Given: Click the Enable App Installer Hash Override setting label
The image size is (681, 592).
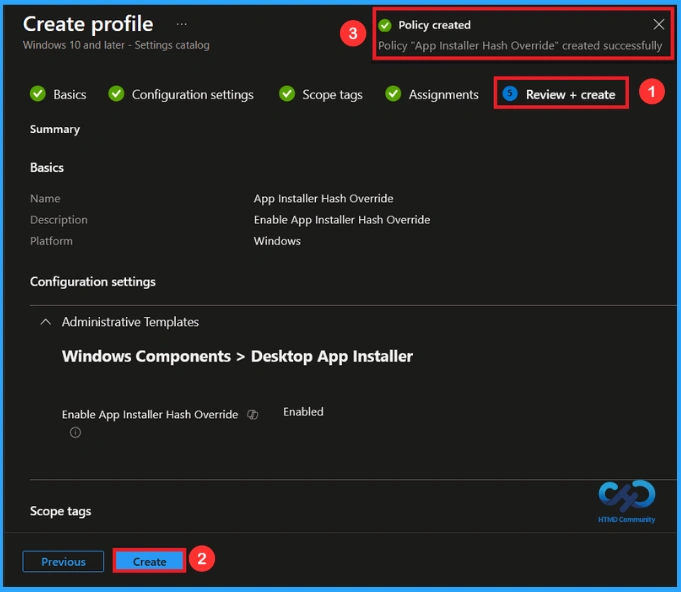Looking at the screenshot, I should (x=150, y=415).
